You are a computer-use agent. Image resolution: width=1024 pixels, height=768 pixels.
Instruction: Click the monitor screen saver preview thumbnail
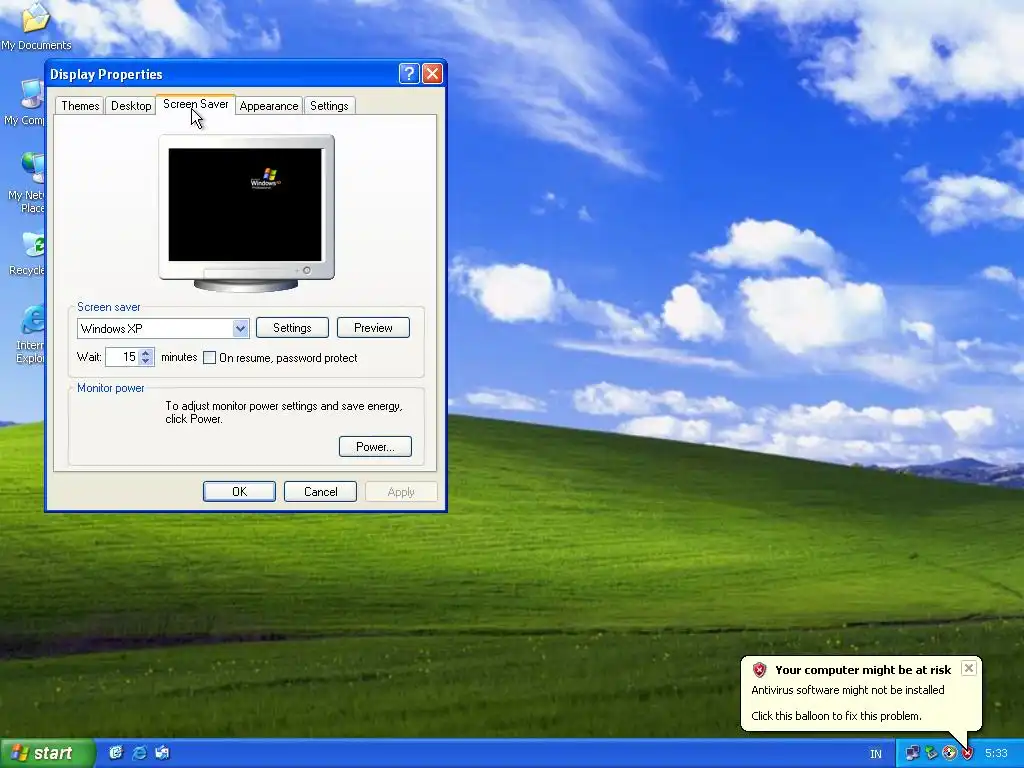point(246,204)
